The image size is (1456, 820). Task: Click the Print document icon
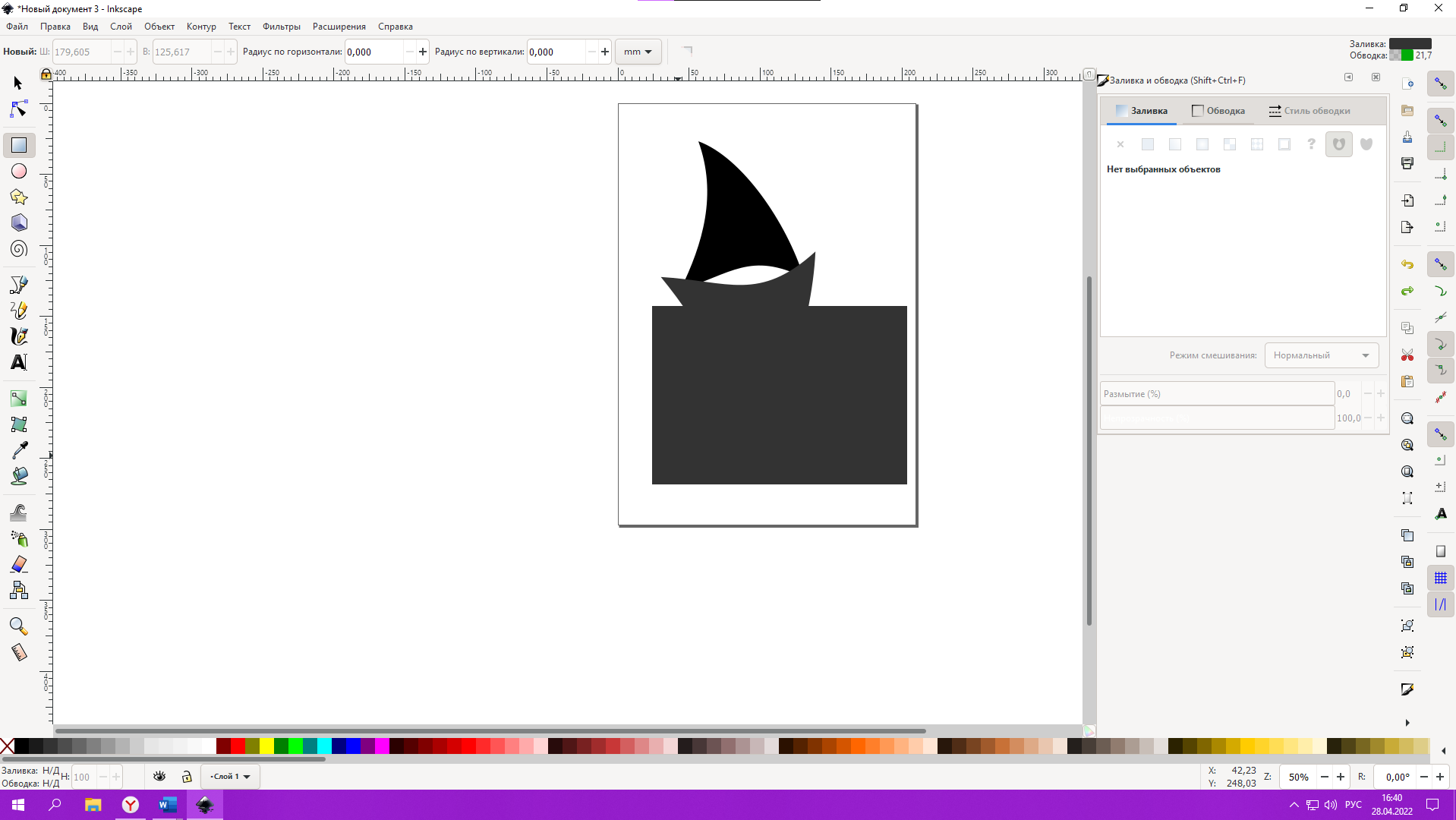point(1407,163)
